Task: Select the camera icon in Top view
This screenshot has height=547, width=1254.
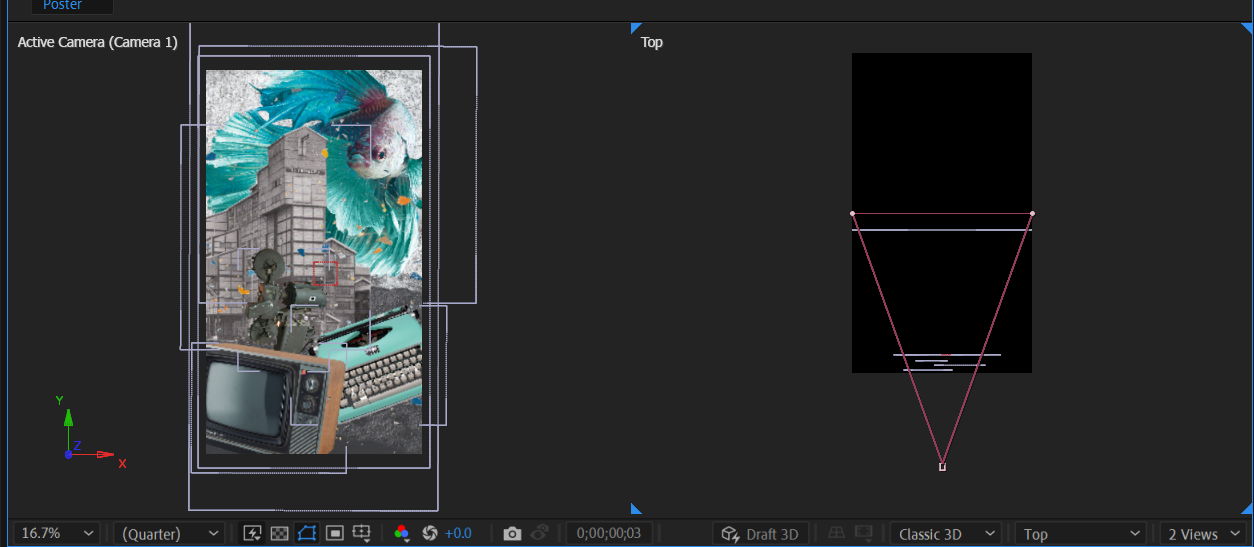Action: click(942, 466)
